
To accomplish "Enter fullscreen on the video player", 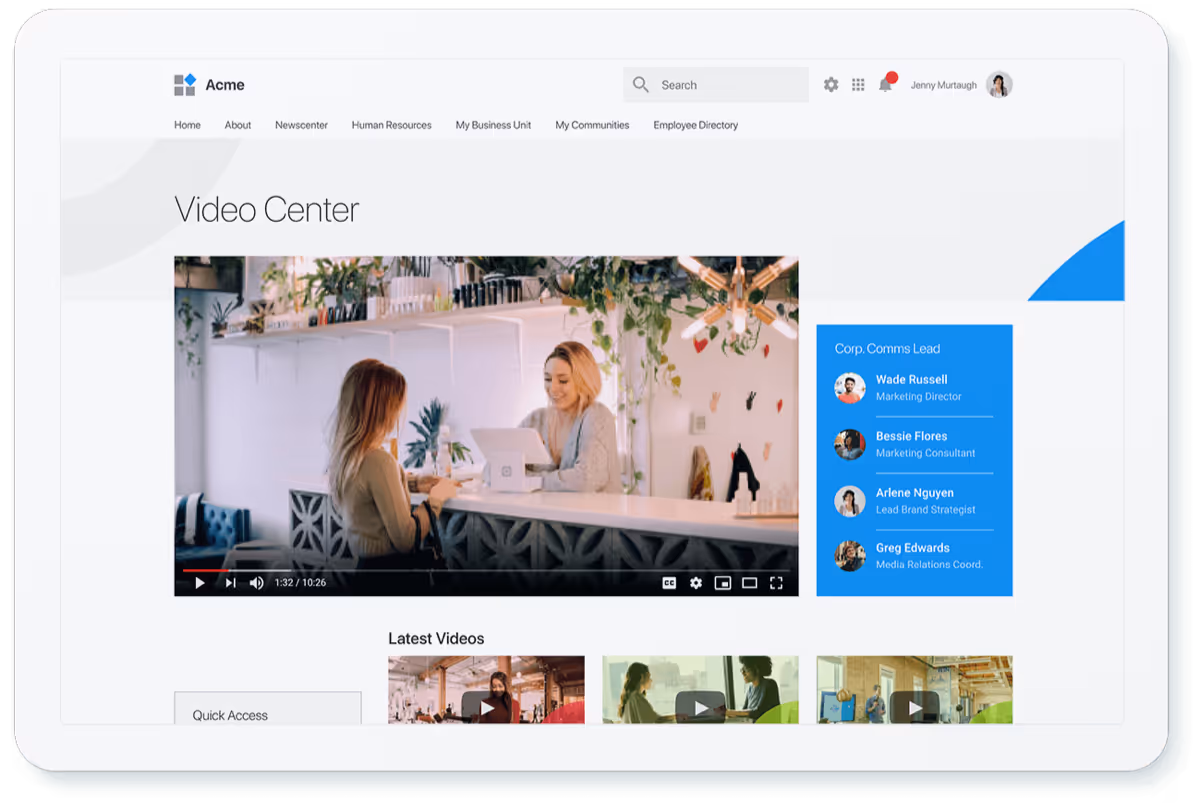I will [x=777, y=582].
